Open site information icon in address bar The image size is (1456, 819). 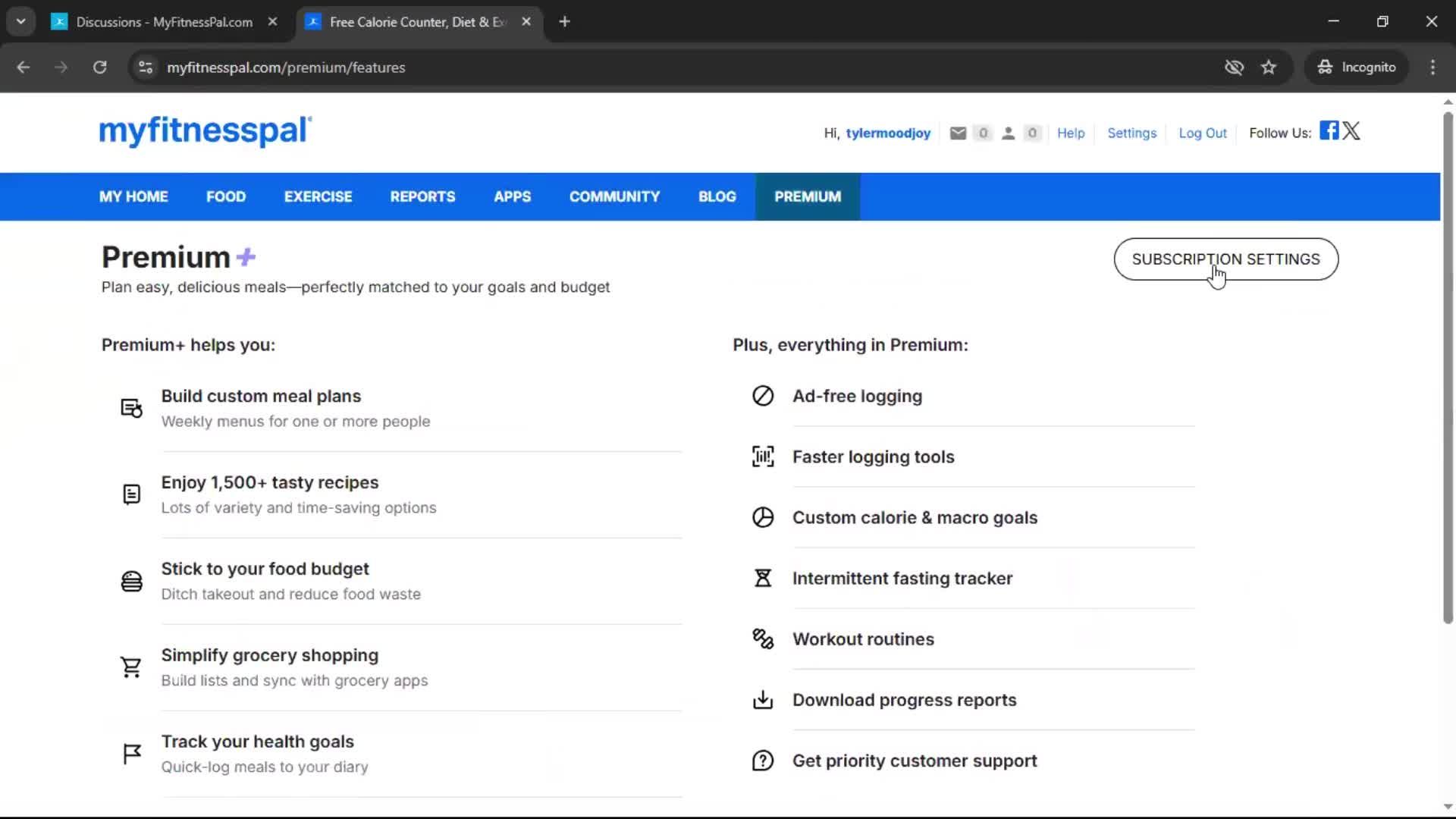coord(146,67)
